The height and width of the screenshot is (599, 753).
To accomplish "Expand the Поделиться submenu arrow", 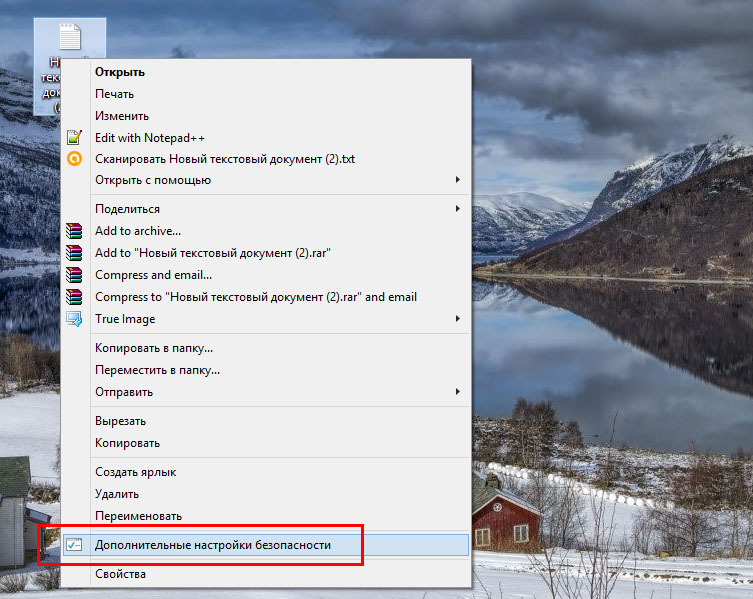I will coord(458,208).
